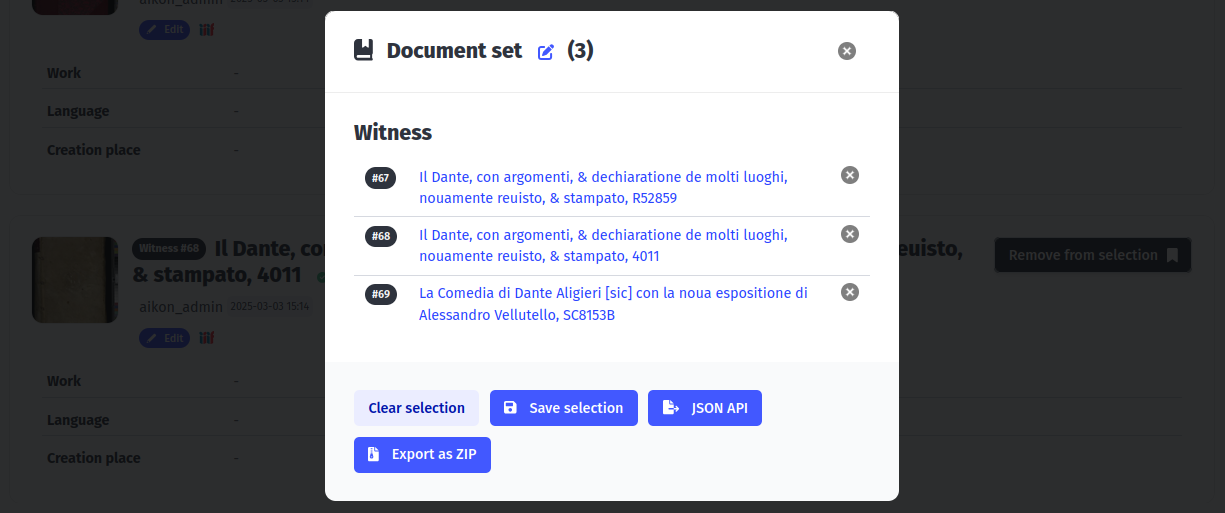Remove witness #68 from the set
Image resolution: width=1225 pixels, height=513 pixels.
(849, 234)
